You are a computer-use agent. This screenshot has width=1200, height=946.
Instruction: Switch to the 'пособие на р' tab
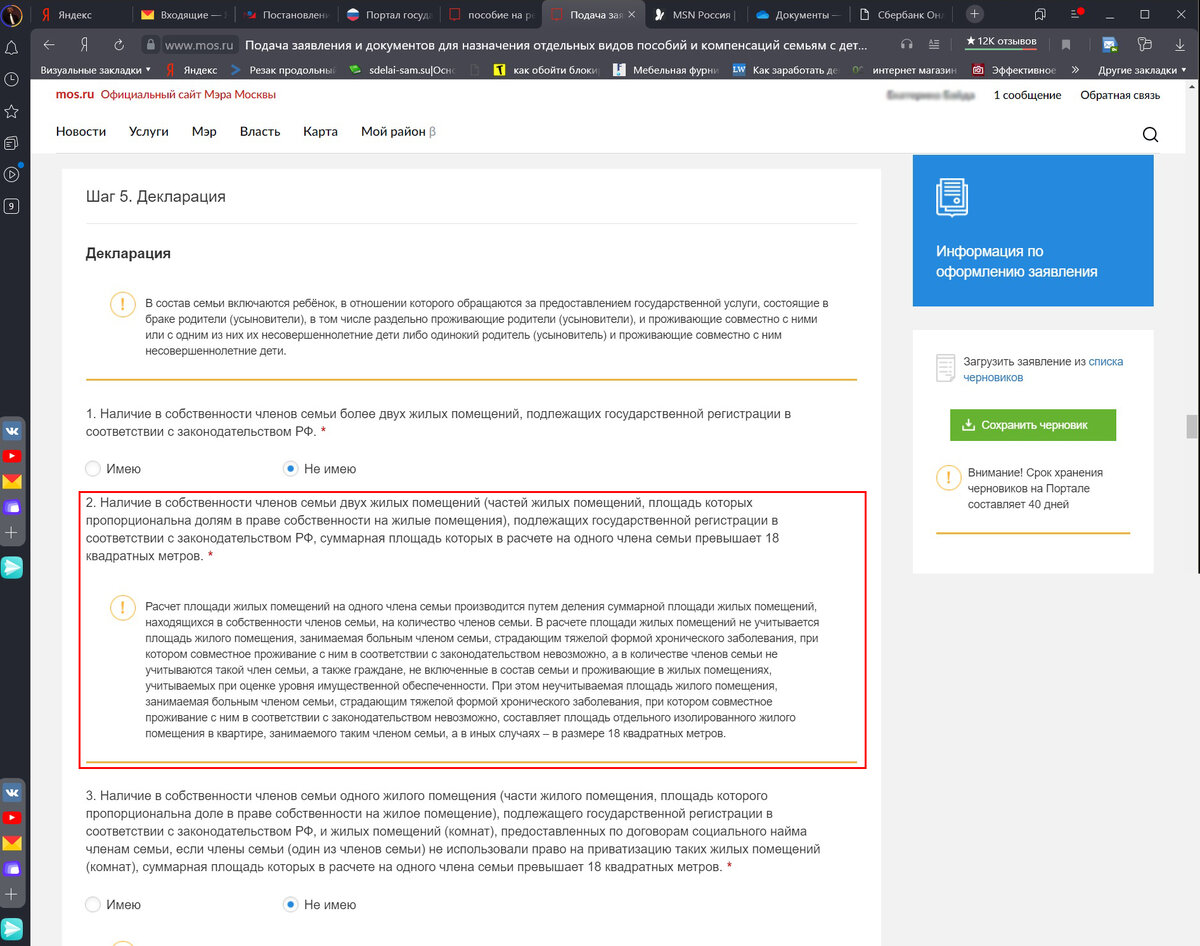pyautogui.click(x=490, y=15)
